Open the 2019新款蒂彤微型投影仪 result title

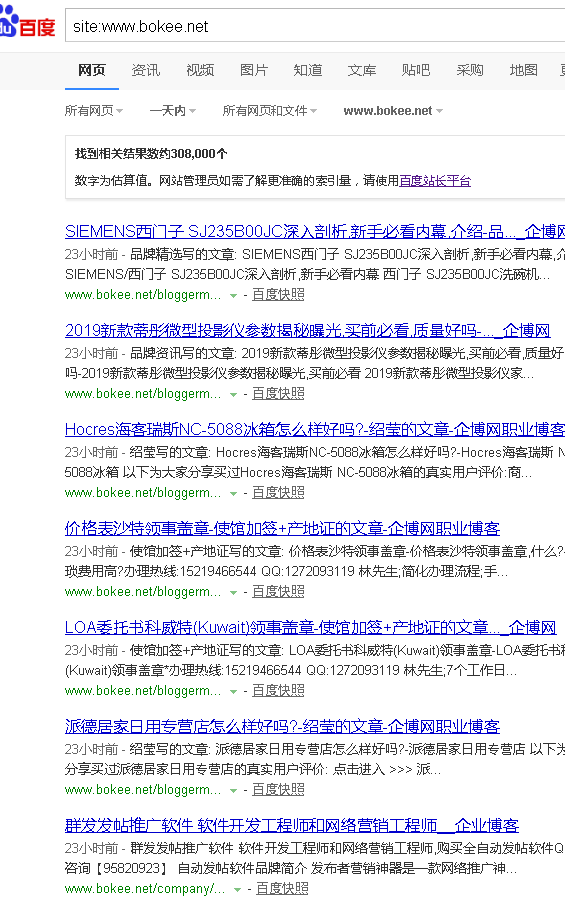(308, 330)
